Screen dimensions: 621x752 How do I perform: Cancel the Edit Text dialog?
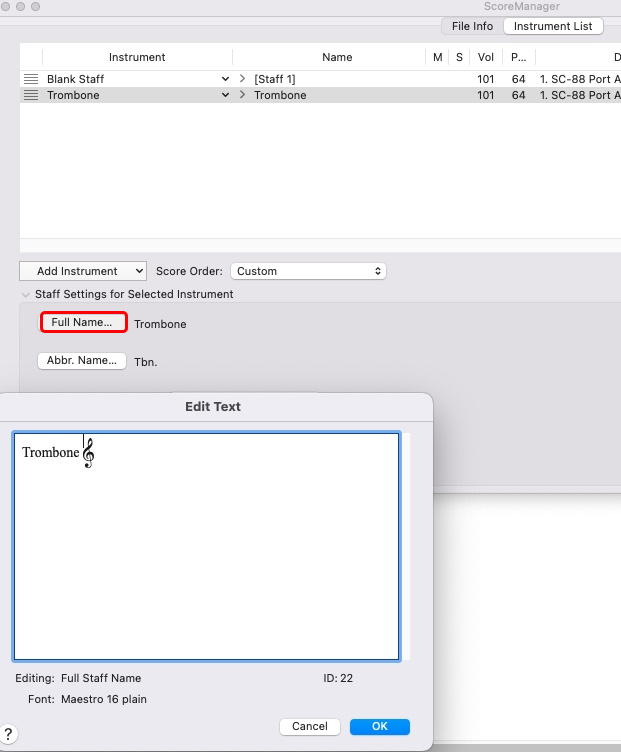tap(310, 726)
